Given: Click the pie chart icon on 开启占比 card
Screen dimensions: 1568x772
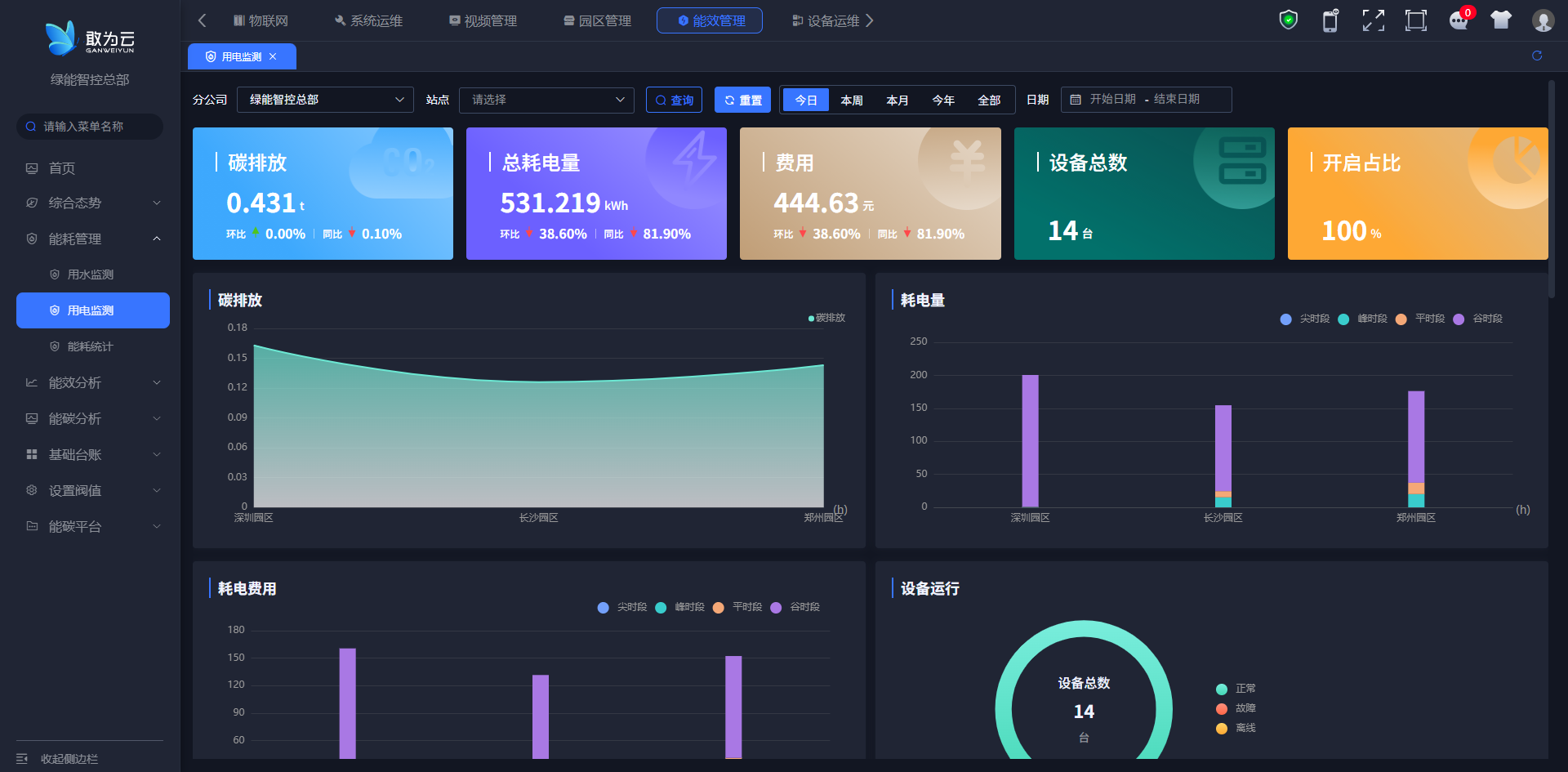Looking at the screenshot, I should pos(1517,159).
